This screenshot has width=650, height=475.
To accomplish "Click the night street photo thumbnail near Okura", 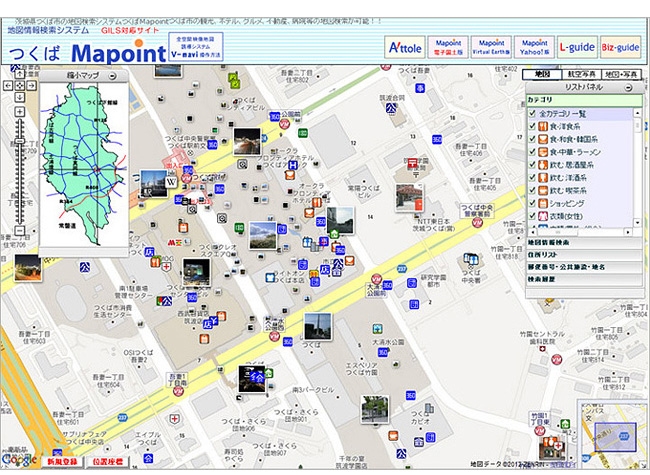I will [247, 141].
